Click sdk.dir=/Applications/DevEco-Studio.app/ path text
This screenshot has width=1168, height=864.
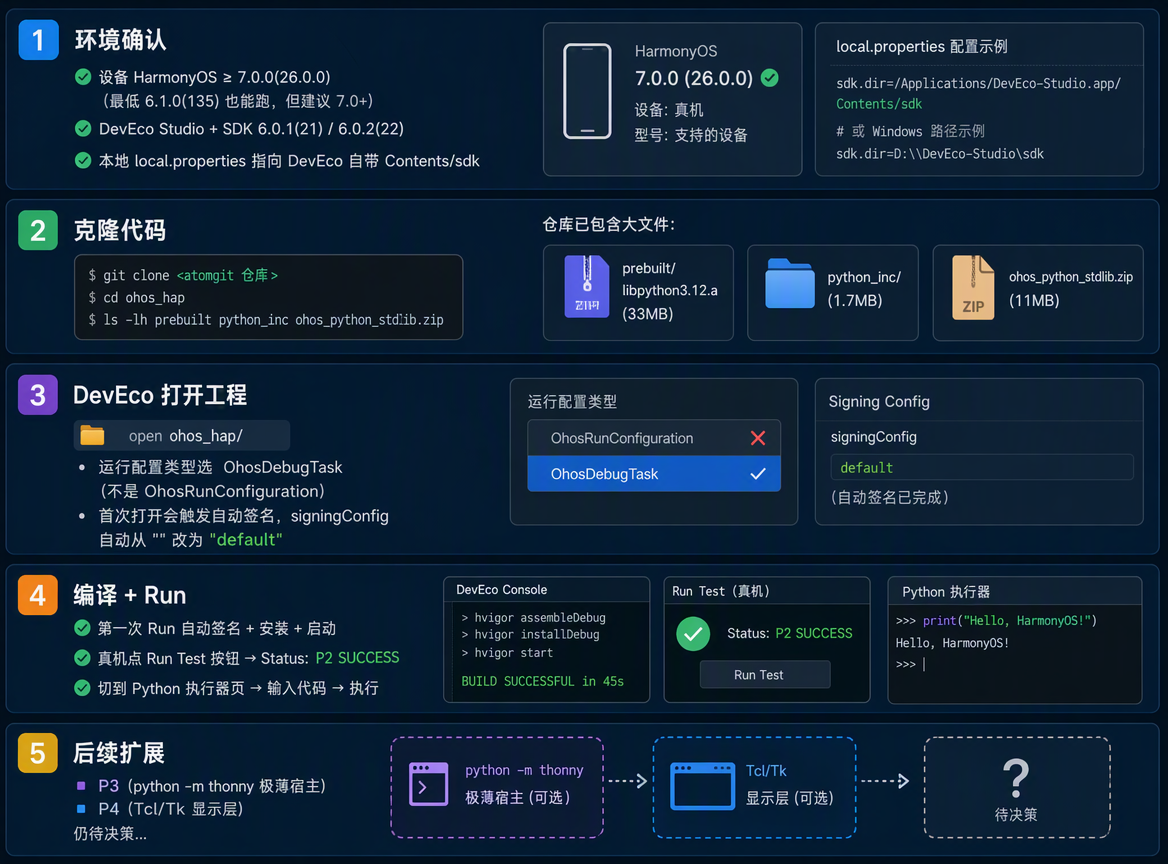pos(978,83)
